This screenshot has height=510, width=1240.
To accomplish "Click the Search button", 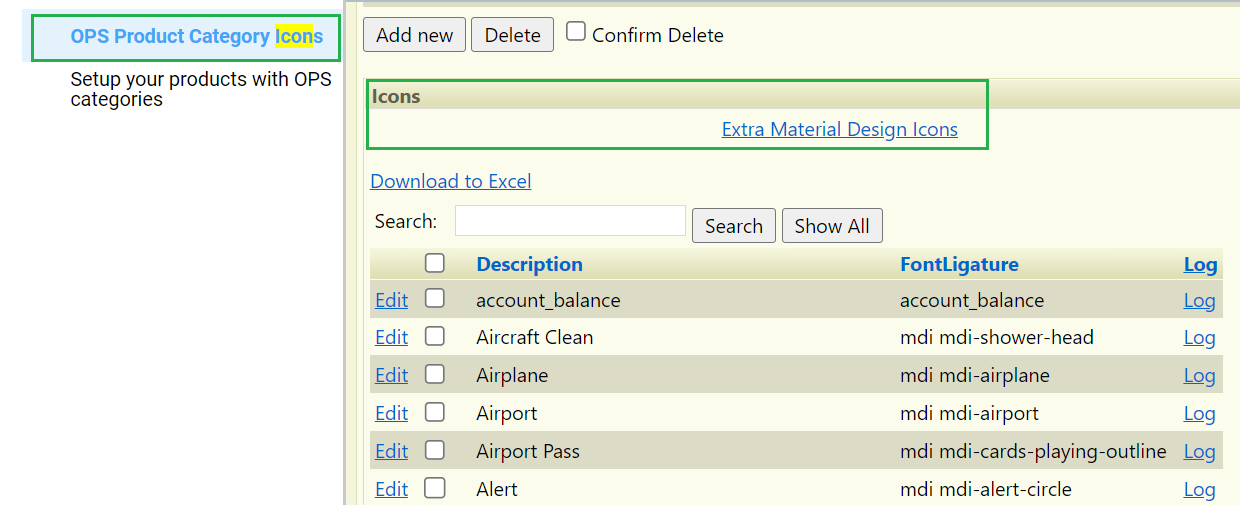I will coord(734,226).
